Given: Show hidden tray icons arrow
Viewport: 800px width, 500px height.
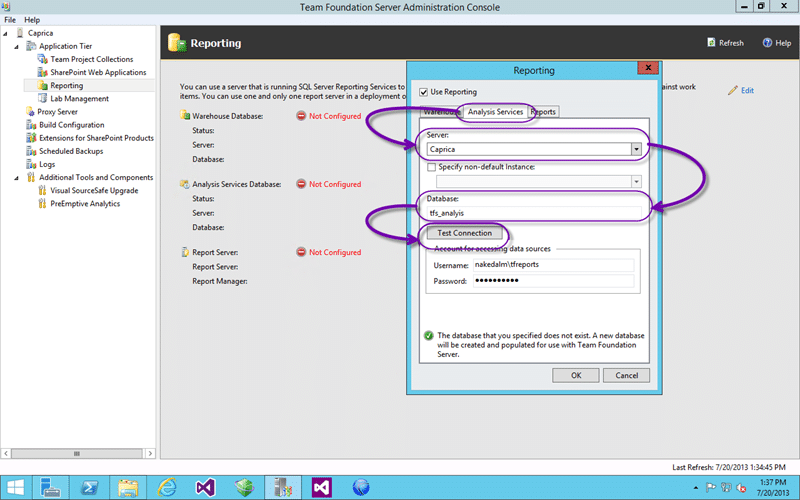Looking at the screenshot, I should [696, 488].
